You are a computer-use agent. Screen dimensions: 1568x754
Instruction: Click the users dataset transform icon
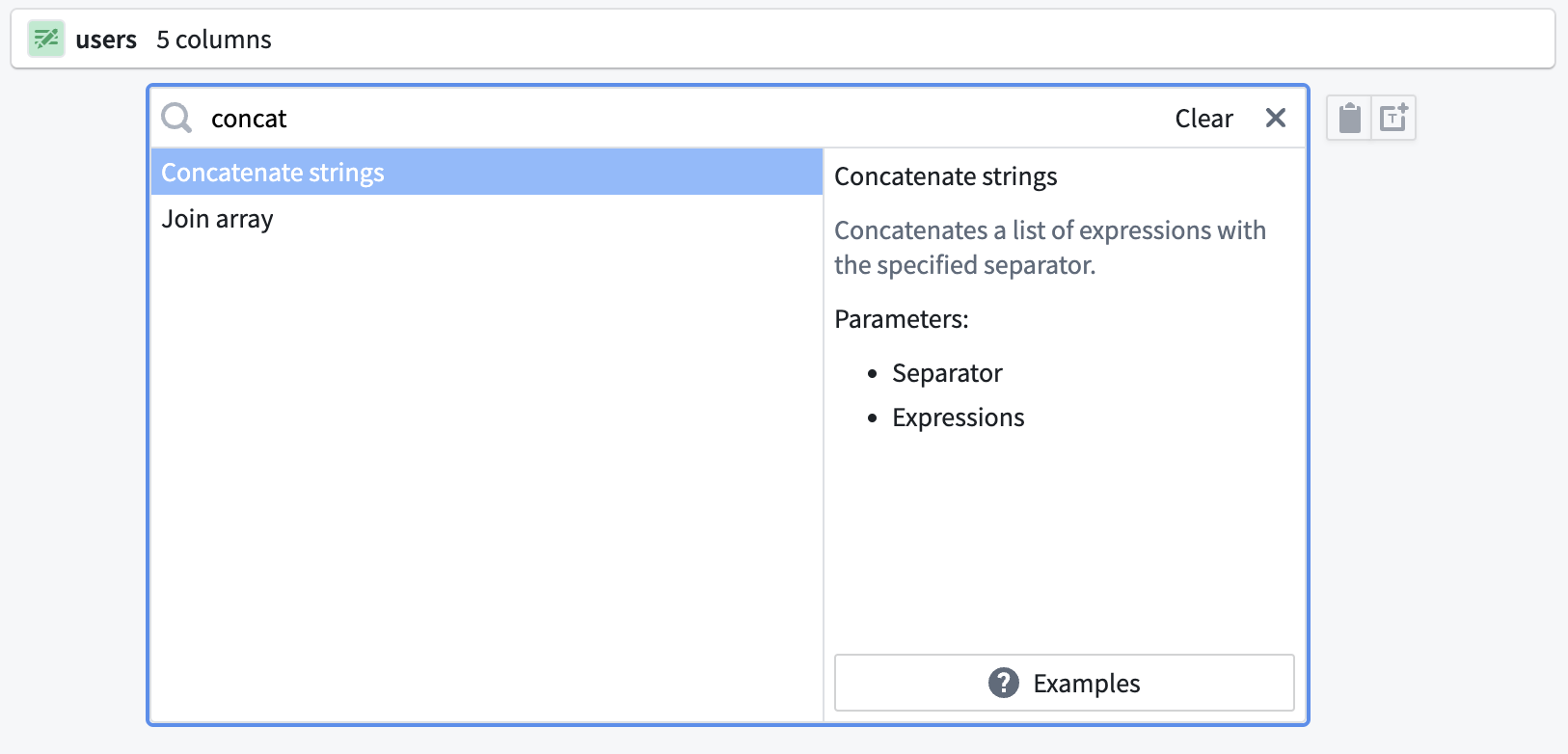(x=45, y=40)
